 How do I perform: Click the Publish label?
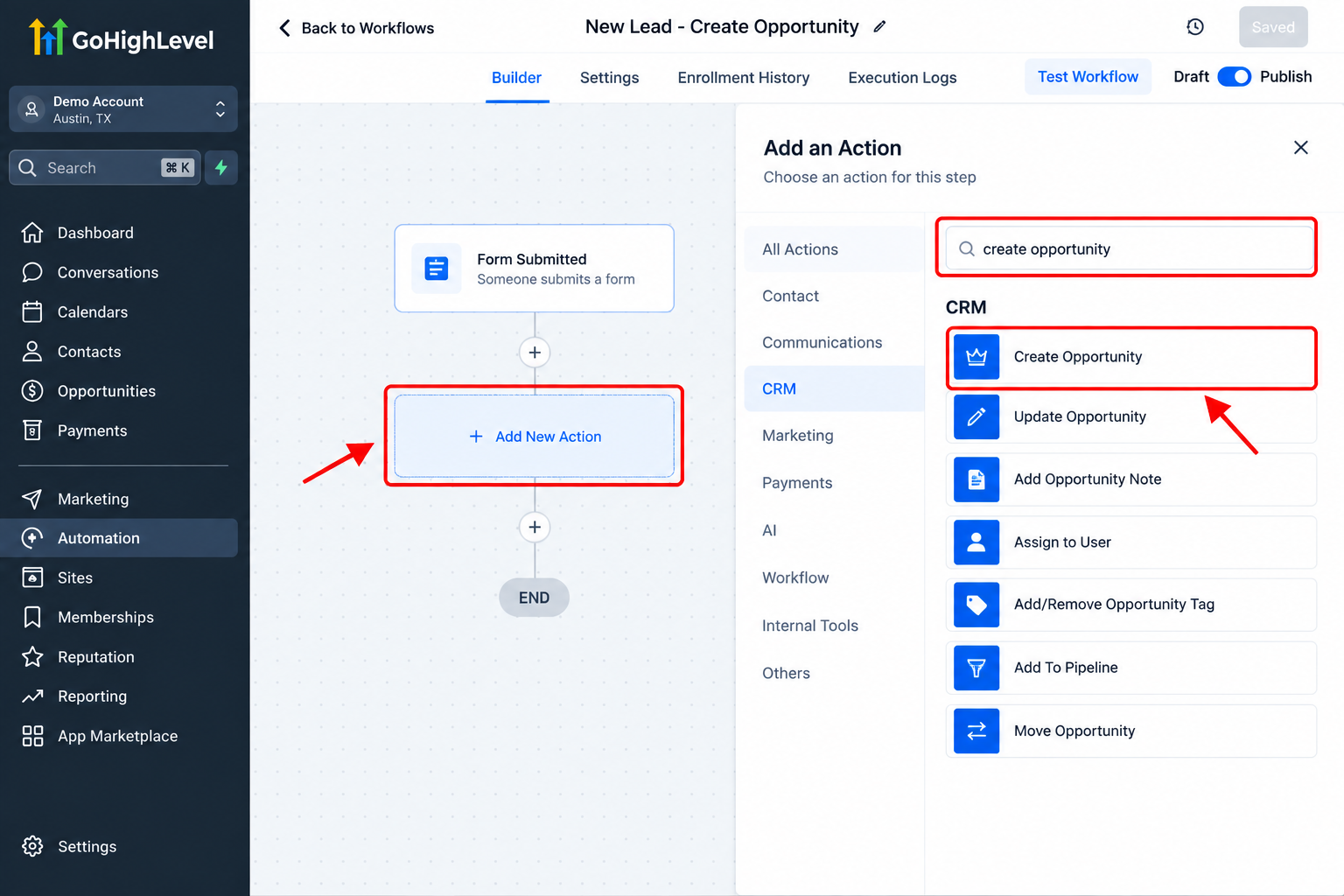tap(1285, 77)
